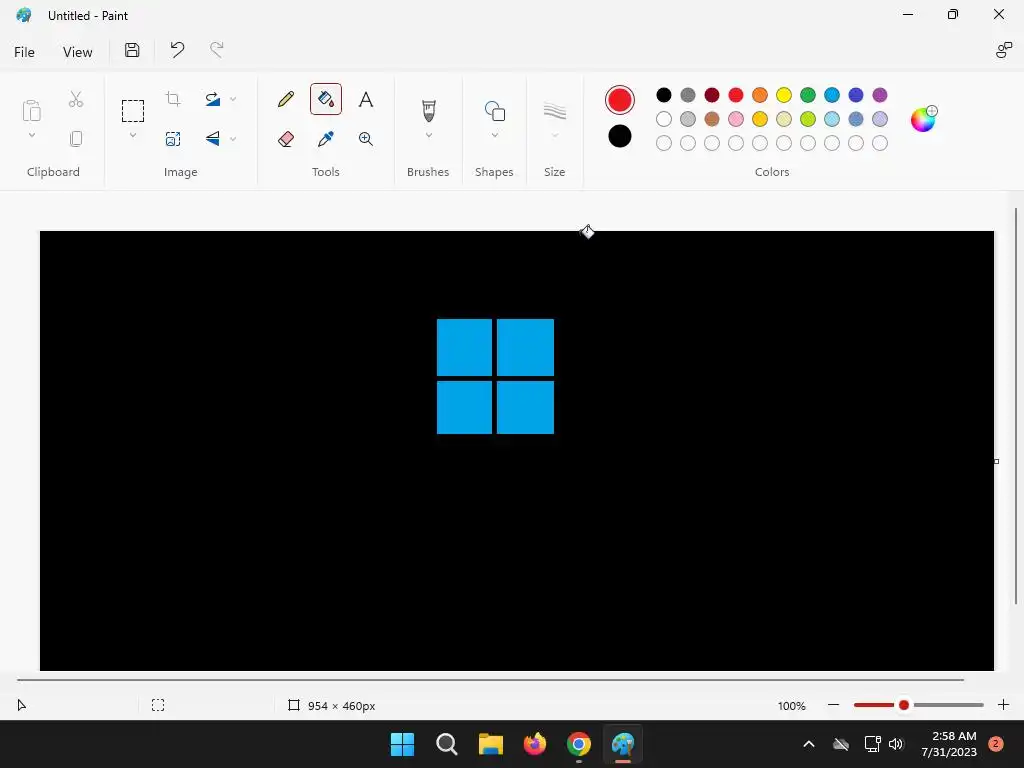
Task: Open the View menu
Action: point(78,52)
